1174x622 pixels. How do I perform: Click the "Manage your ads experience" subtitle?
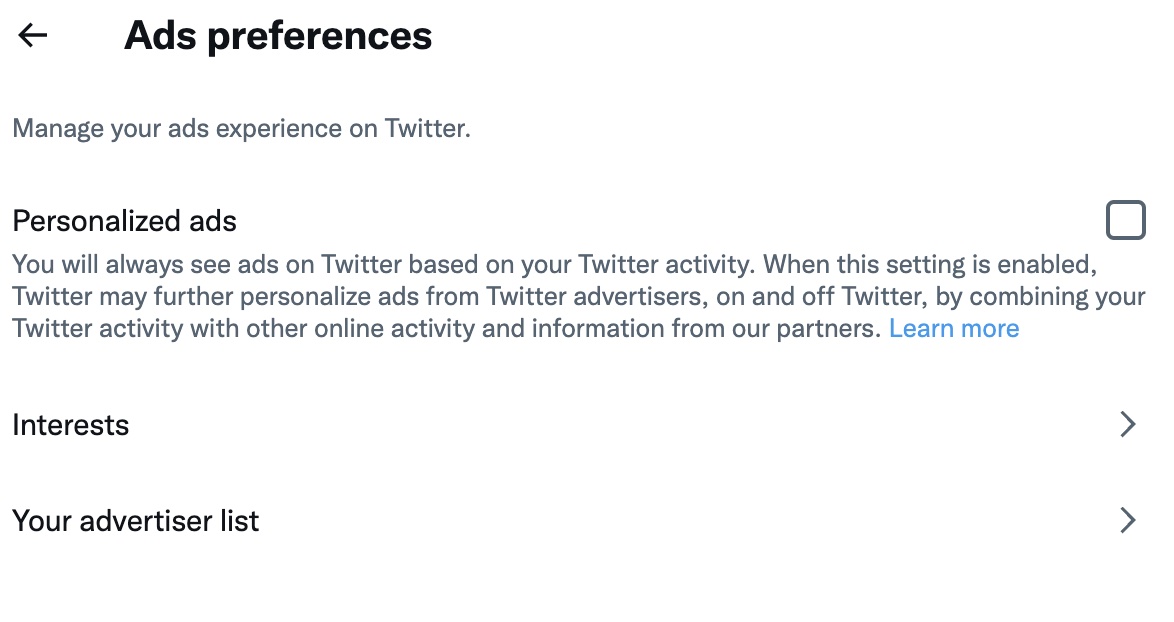pyautogui.click(x=241, y=129)
